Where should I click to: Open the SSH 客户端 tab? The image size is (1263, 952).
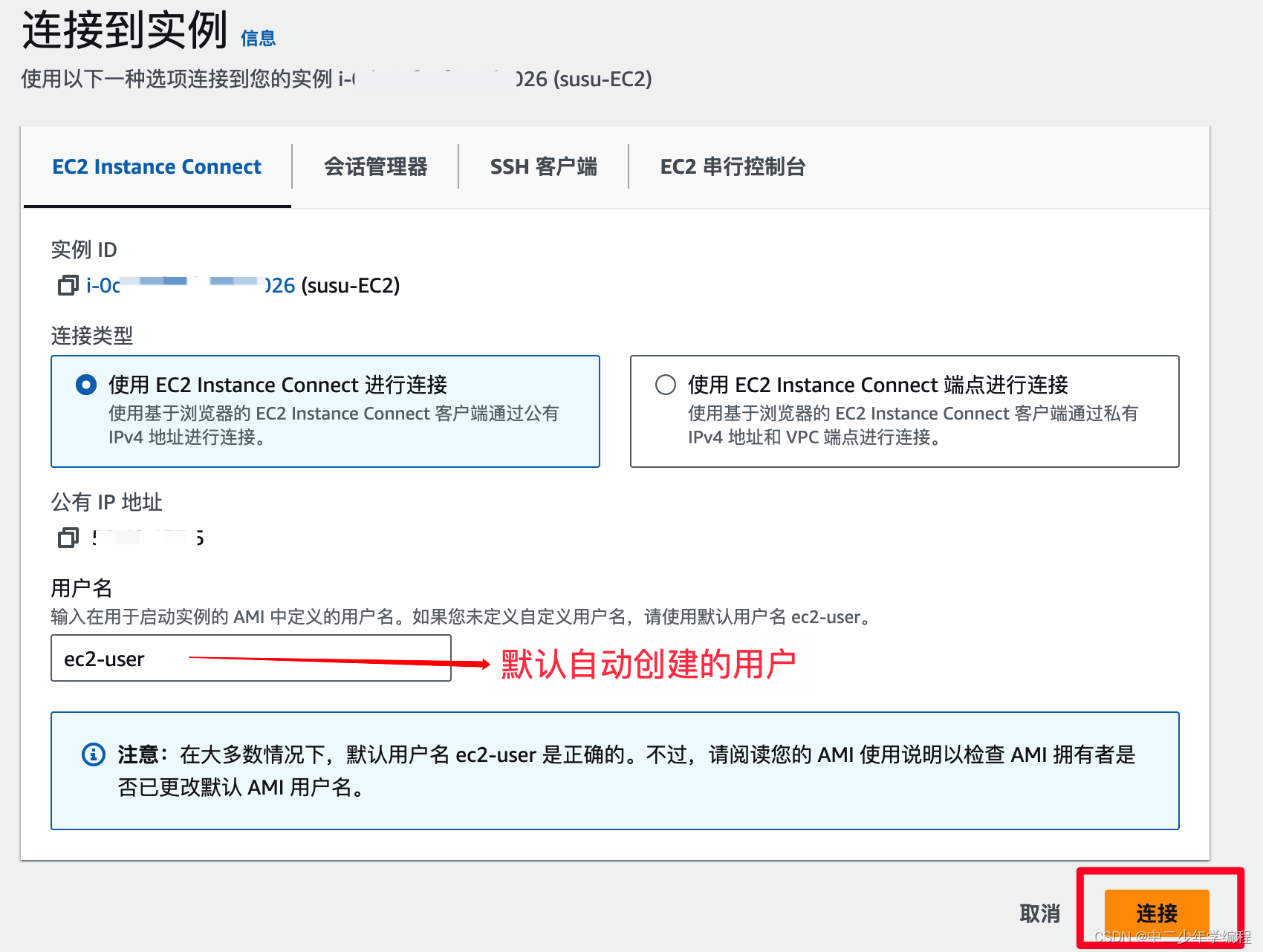543,167
